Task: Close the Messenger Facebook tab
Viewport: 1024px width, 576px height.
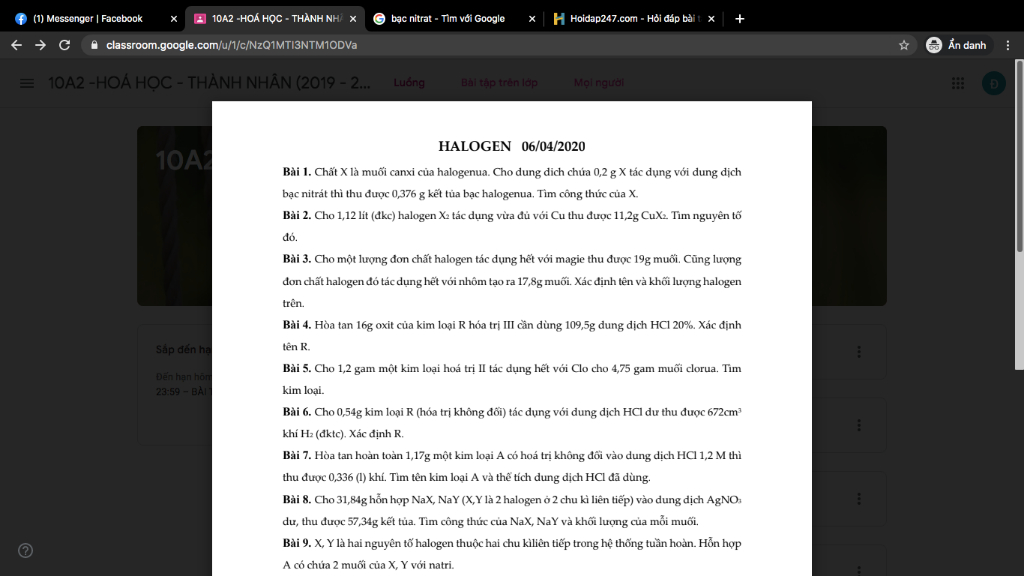Action: 174,19
